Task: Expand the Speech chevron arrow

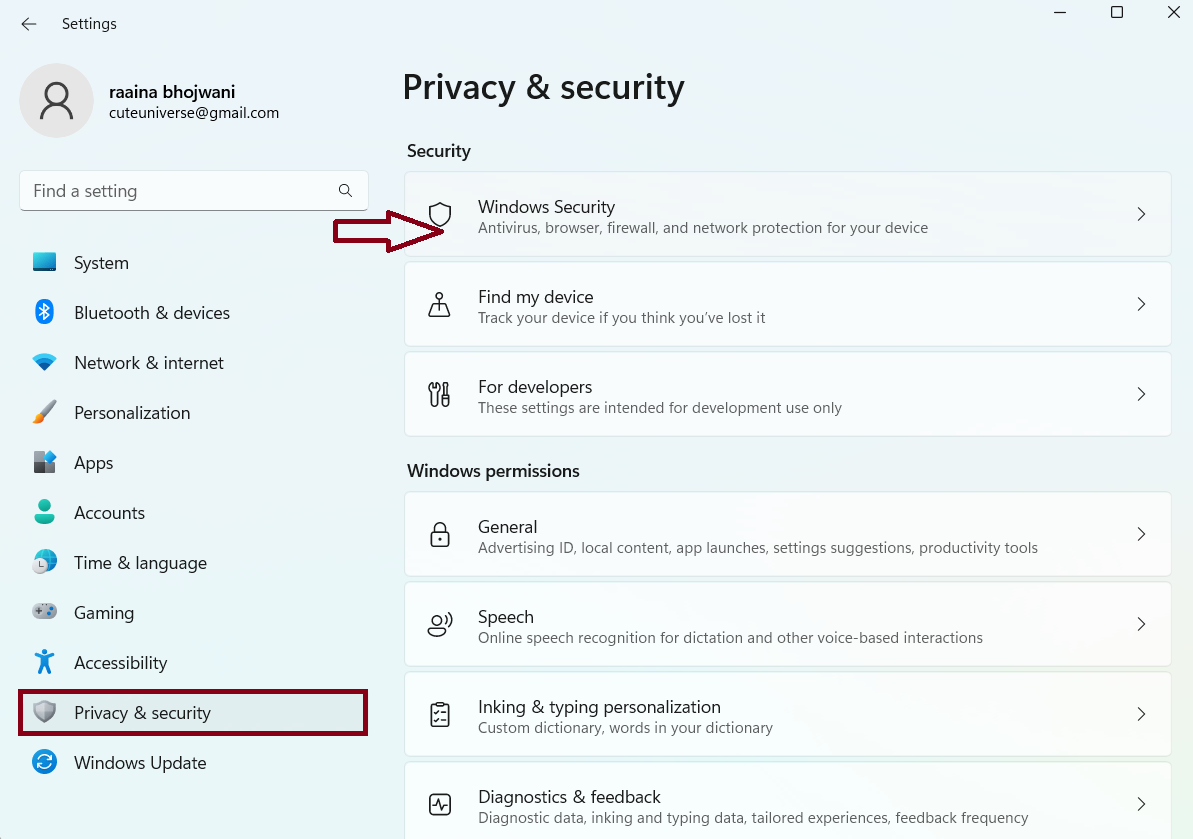Action: click(x=1141, y=624)
